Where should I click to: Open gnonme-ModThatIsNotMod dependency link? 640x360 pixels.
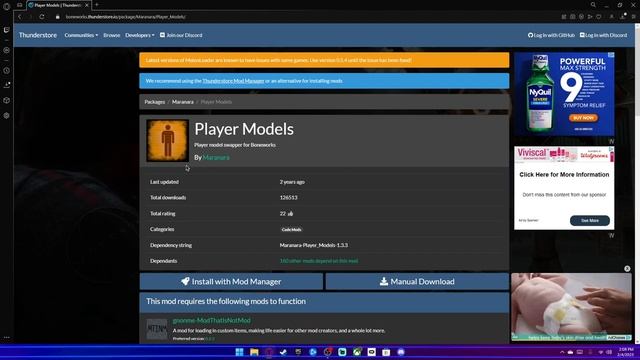pyautogui.click(x=211, y=320)
